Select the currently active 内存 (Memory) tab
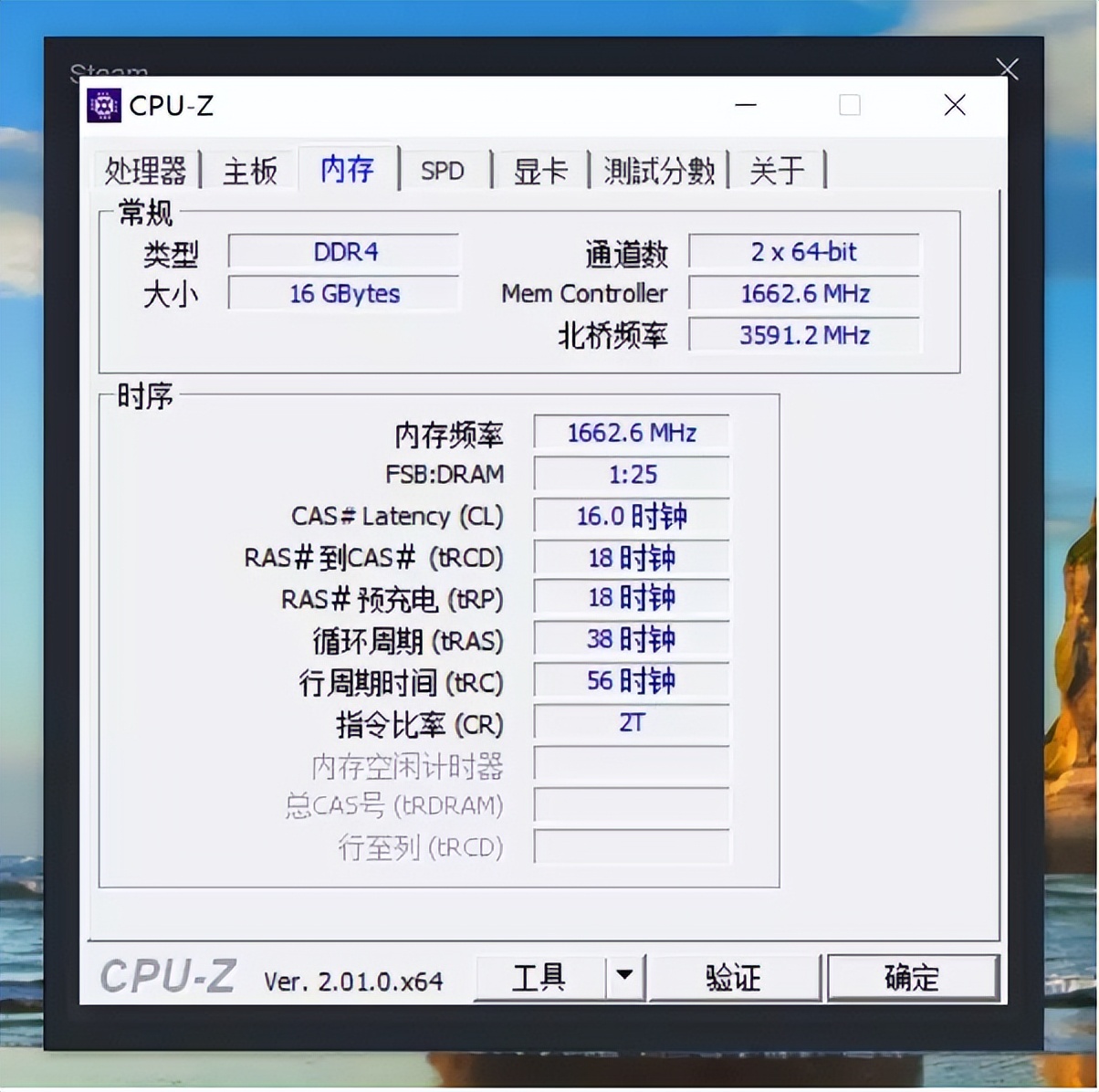This screenshot has height=1092, width=1099. click(347, 169)
